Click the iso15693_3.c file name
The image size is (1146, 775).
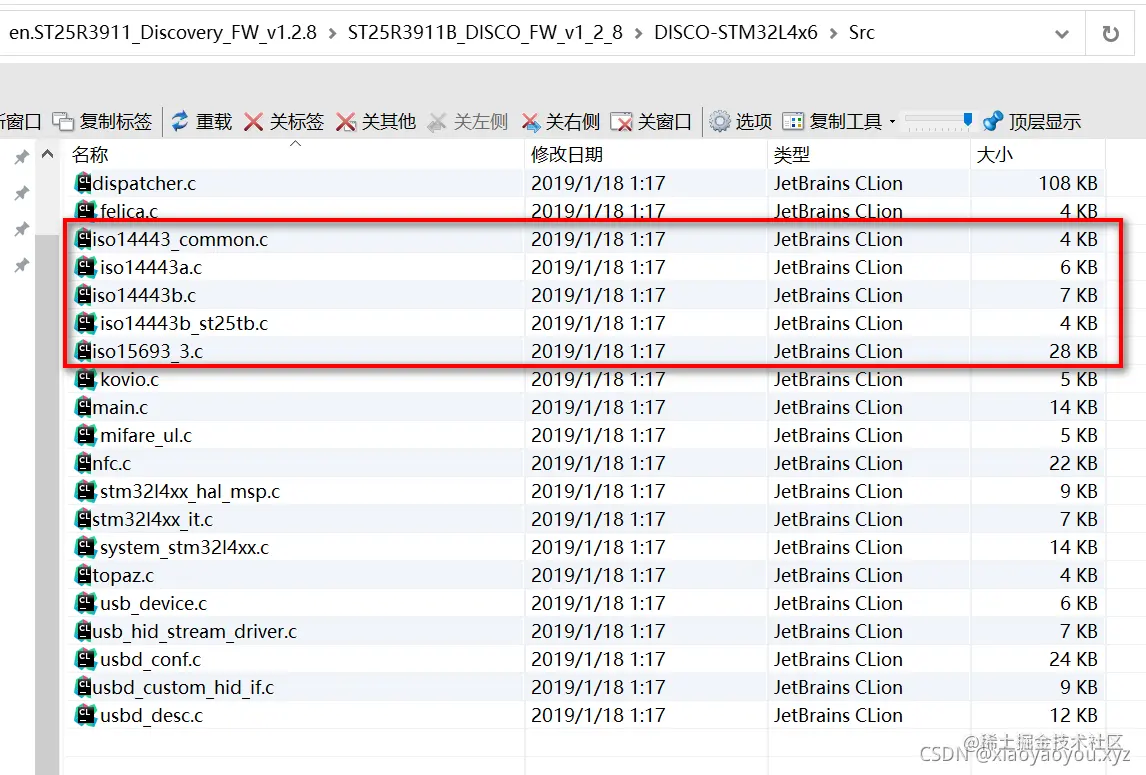point(148,351)
